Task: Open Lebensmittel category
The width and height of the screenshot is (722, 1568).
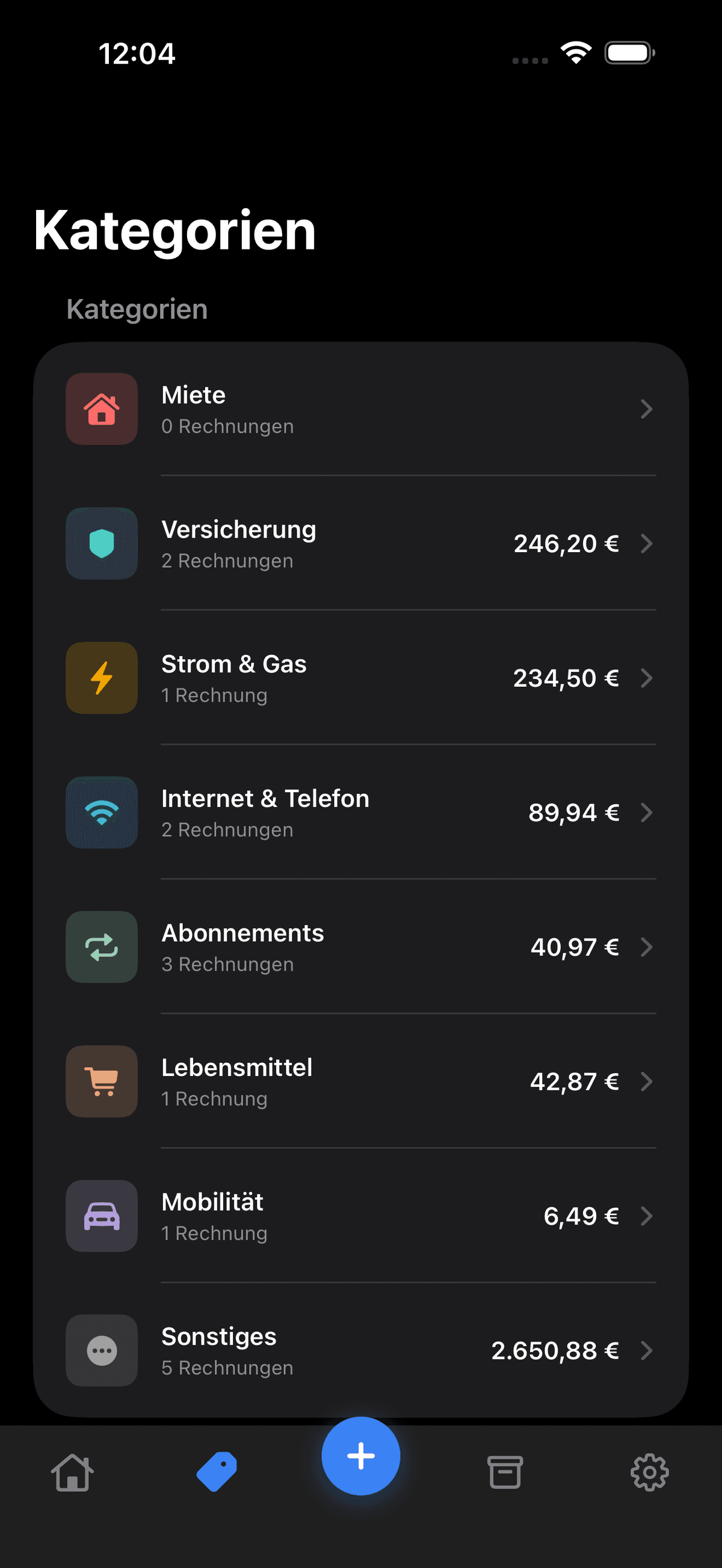Action: pyautogui.click(x=361, y=1081)
